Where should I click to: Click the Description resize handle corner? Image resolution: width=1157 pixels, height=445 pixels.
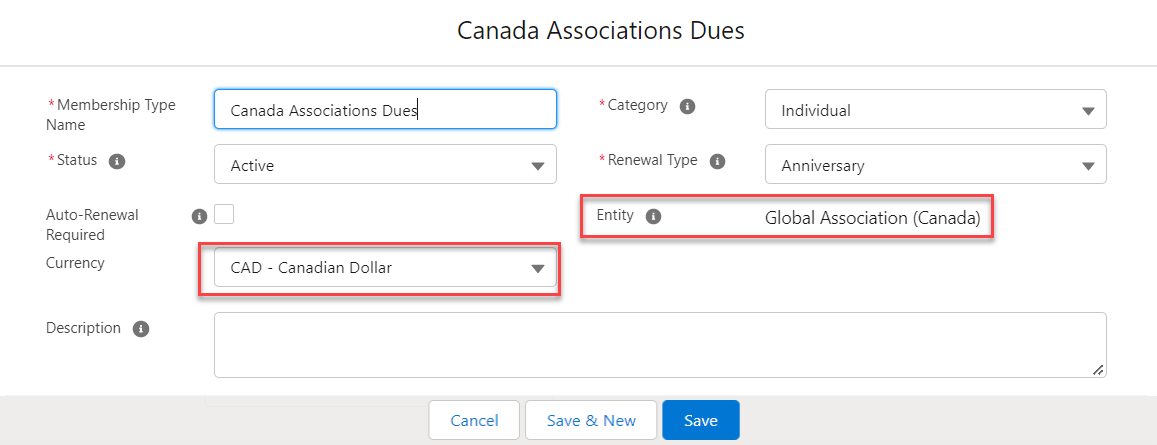tap(1098, 370)
